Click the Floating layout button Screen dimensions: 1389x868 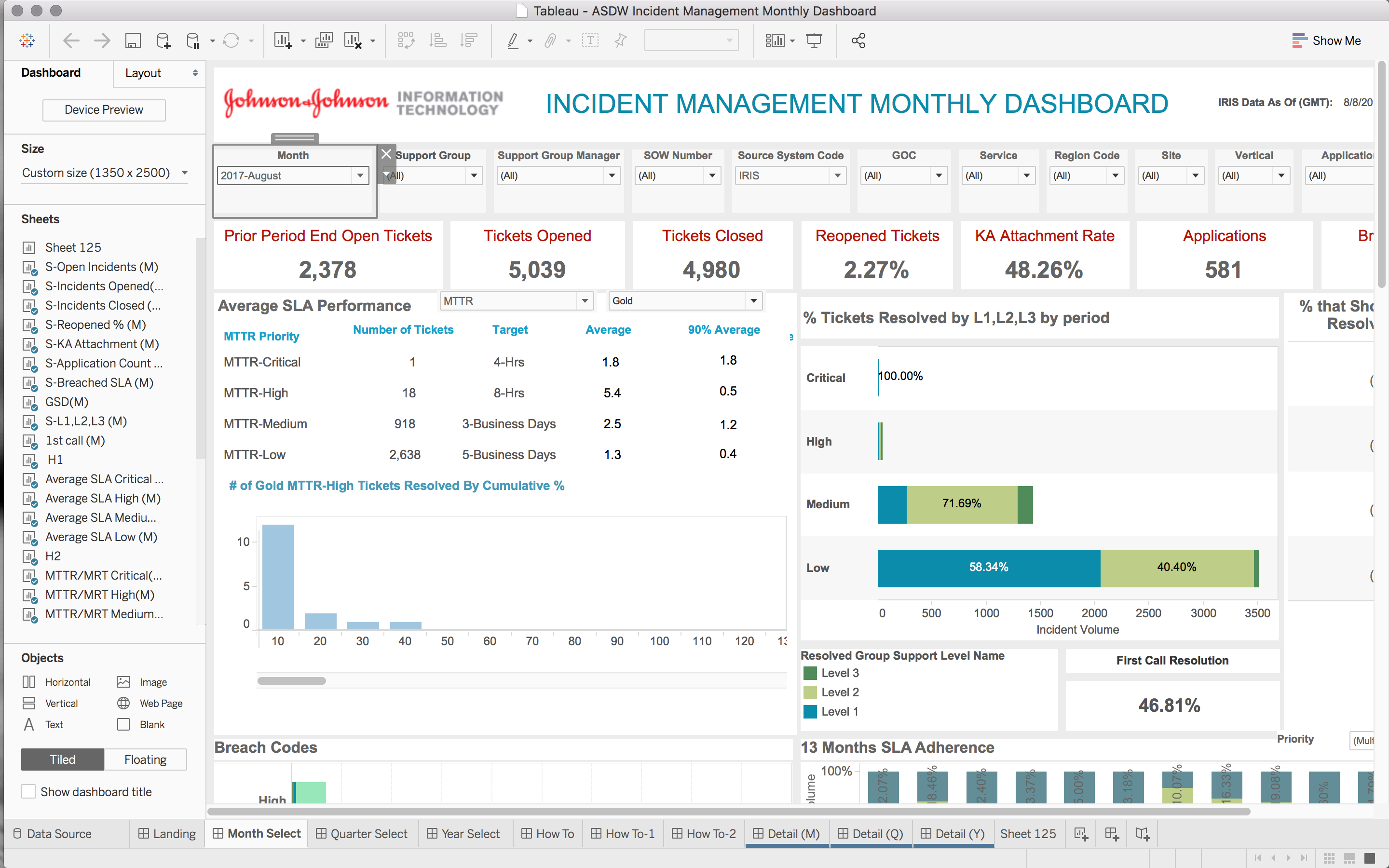pyautogui.click(x=143, y=759)
